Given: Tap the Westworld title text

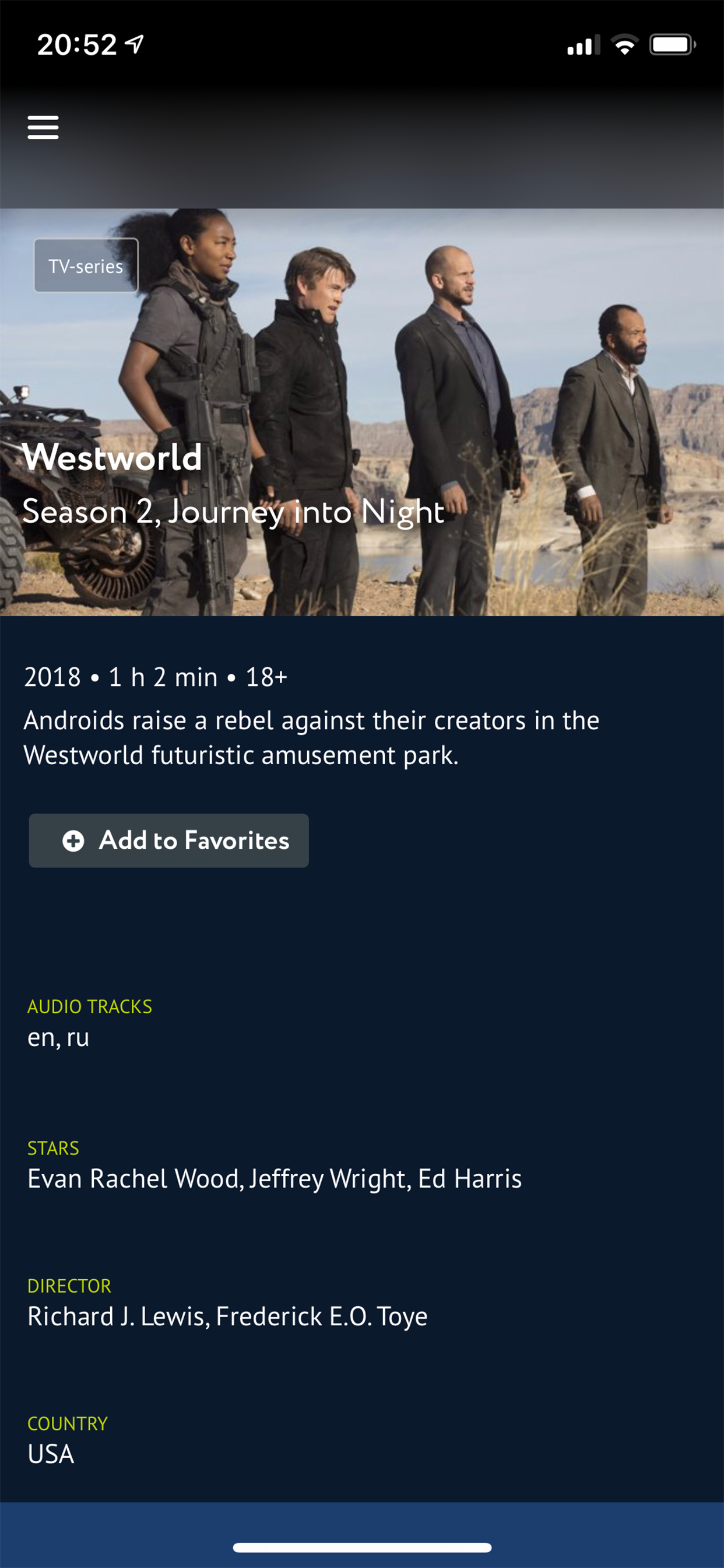Looking at the screenshot, I should tap(112, 457).
